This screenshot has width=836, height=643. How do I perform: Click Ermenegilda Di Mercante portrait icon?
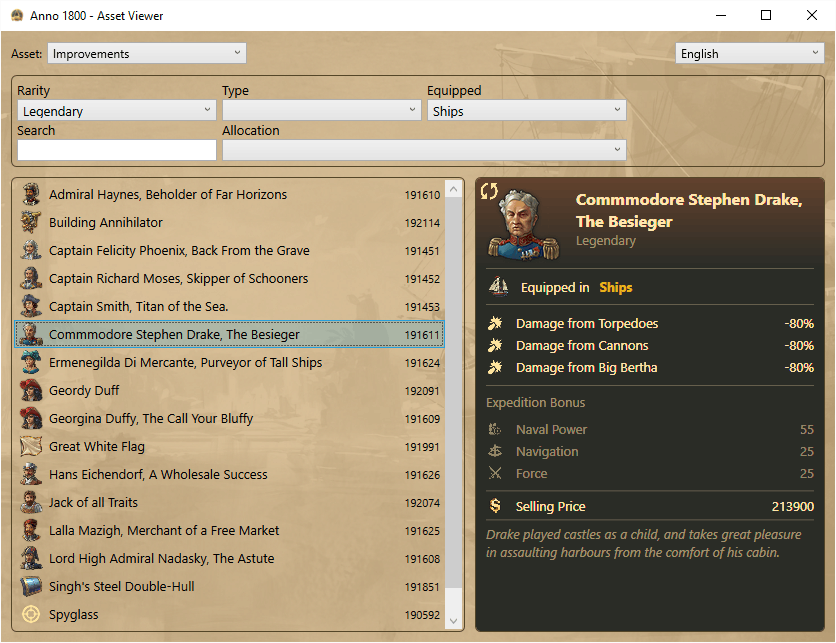(31, 362)
